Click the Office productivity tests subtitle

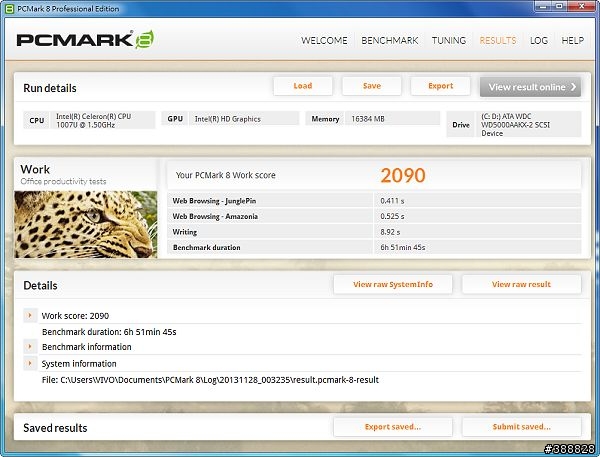(x=64, y=181)
